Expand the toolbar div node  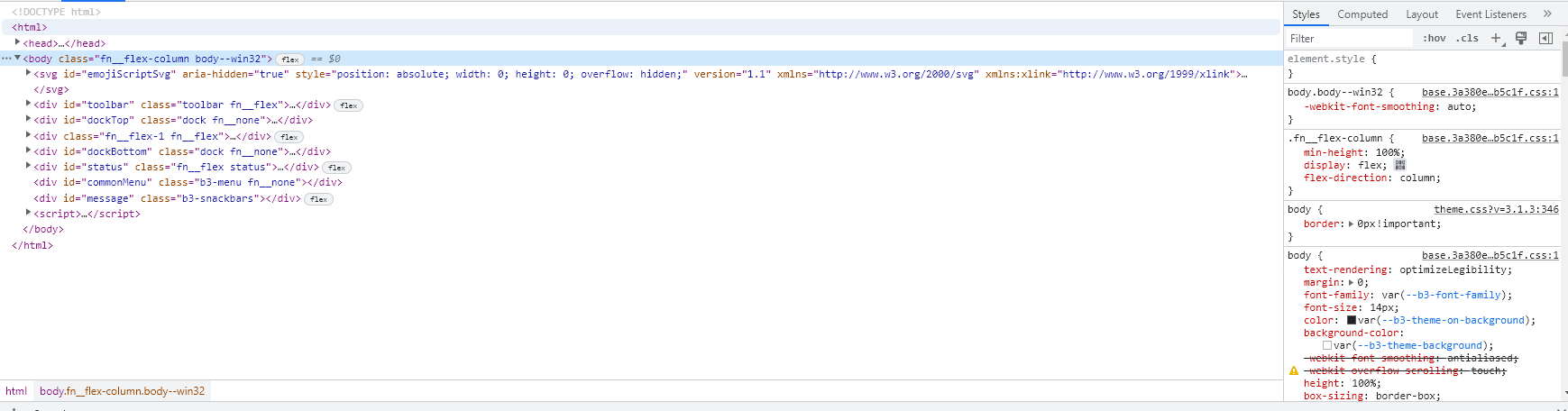[29, 104]
